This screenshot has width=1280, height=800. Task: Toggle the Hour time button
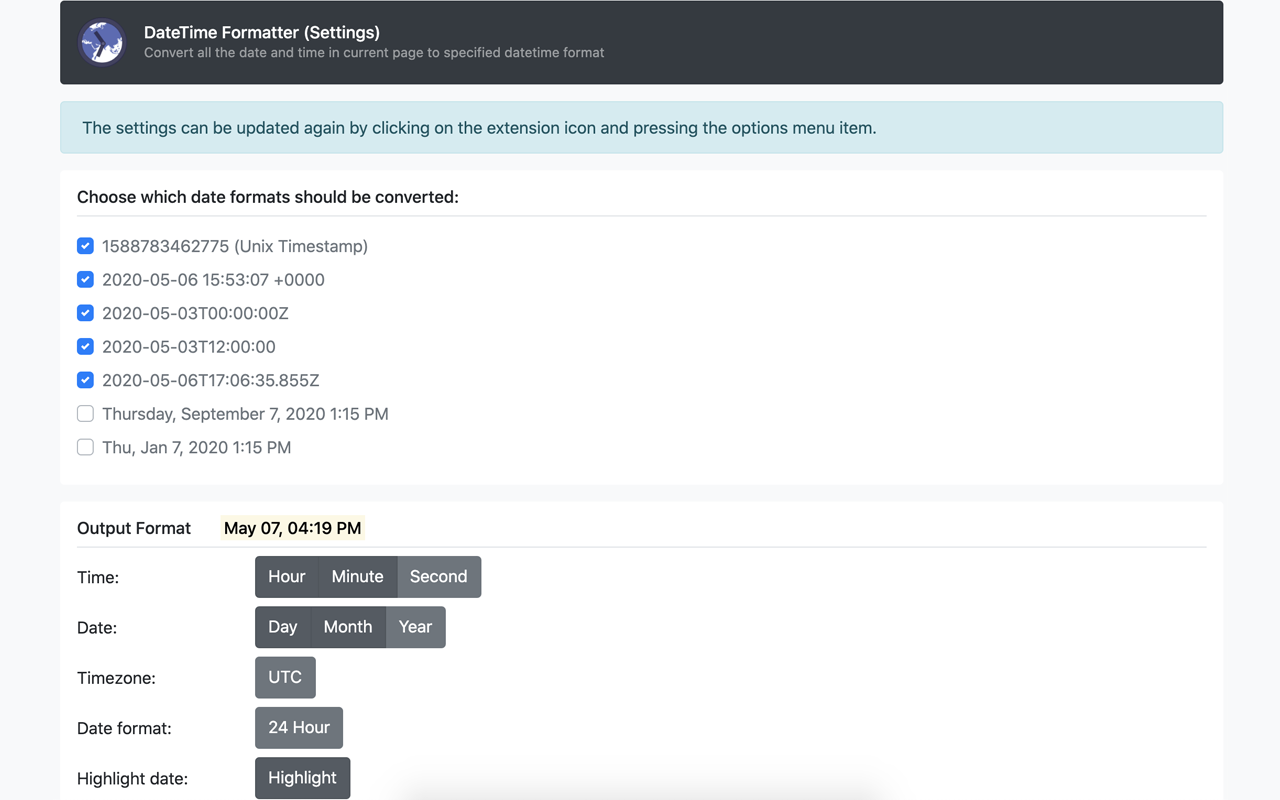pos(286,577)
